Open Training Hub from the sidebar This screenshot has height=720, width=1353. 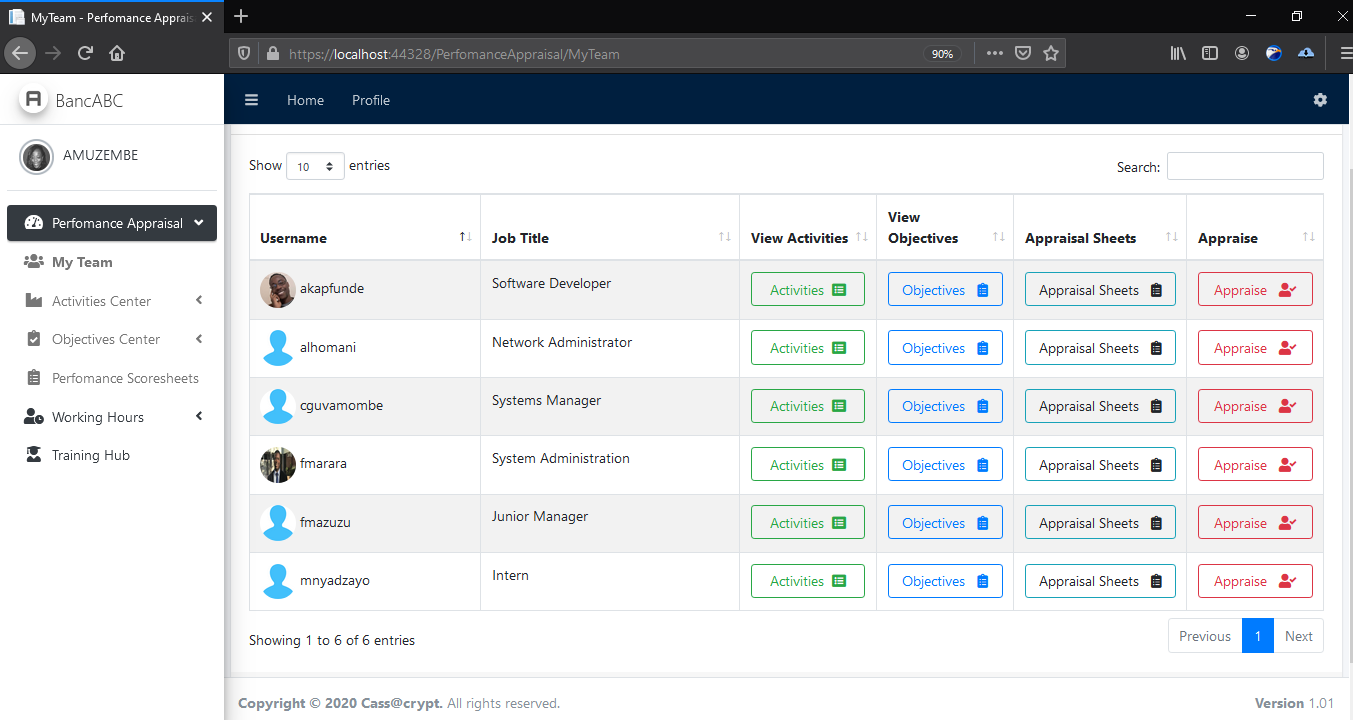pos(91,455)
